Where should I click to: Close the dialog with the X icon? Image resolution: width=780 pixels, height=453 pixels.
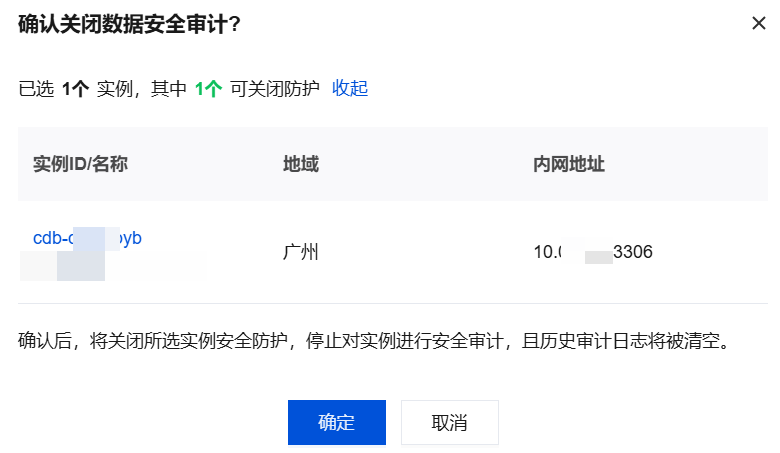[758, 23]
